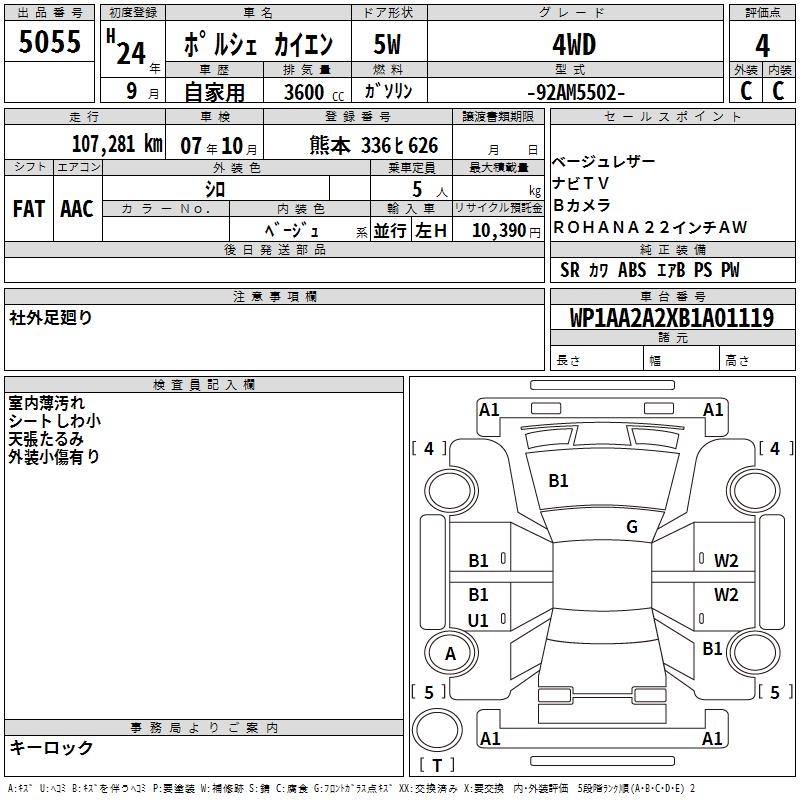Image resolution: width=800 pixels, height=800 pixels.
Task: Select the registration month 9 月
Action: pyautogui.click(x=143, y=92)
